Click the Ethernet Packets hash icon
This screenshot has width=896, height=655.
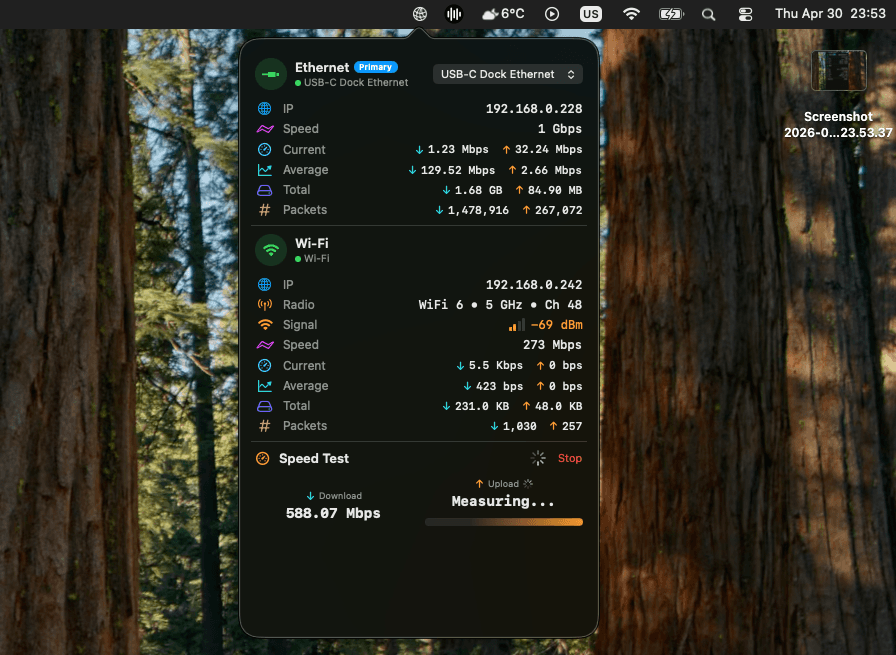(x=265, y=210)
